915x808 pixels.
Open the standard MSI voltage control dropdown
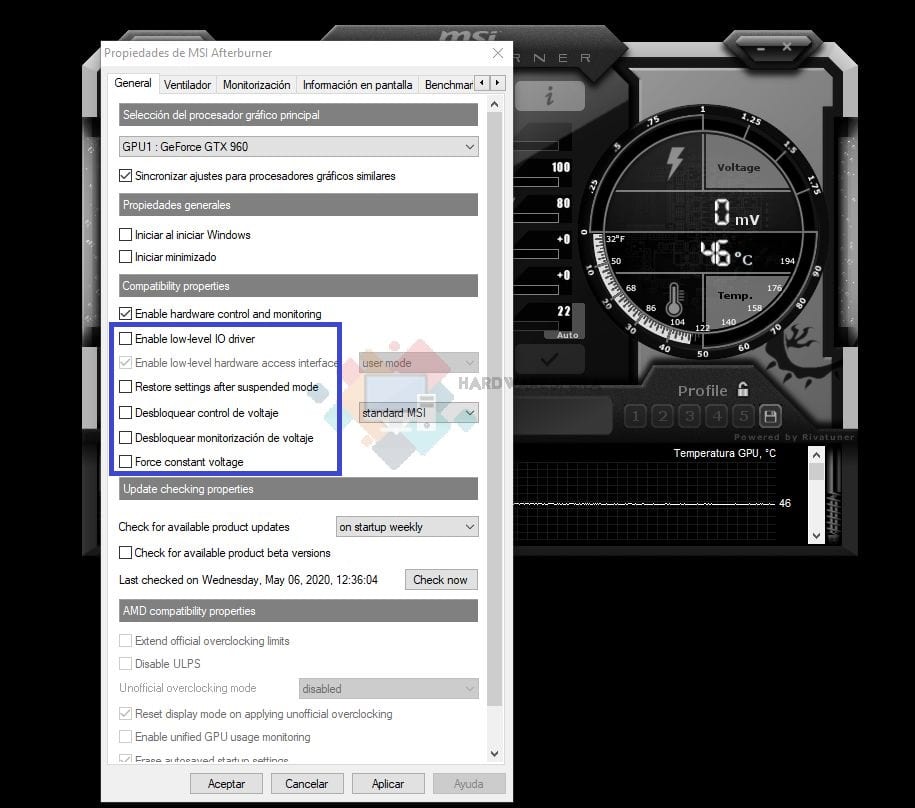(418, 412)
